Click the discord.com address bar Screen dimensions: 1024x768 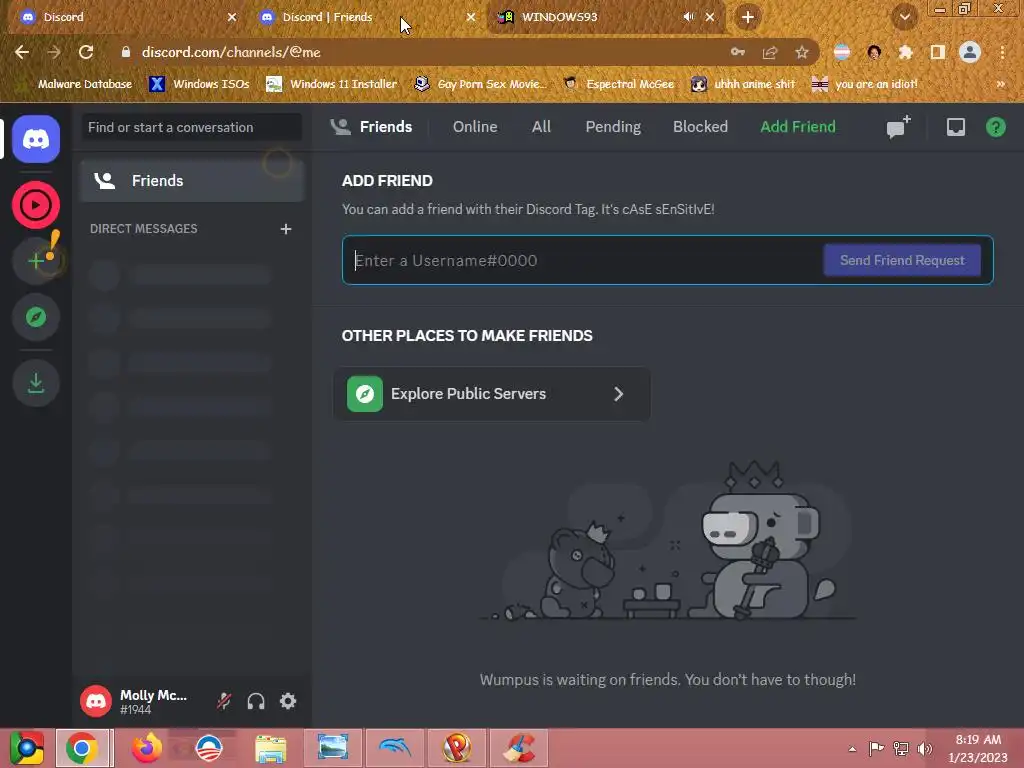click(418, 52)
